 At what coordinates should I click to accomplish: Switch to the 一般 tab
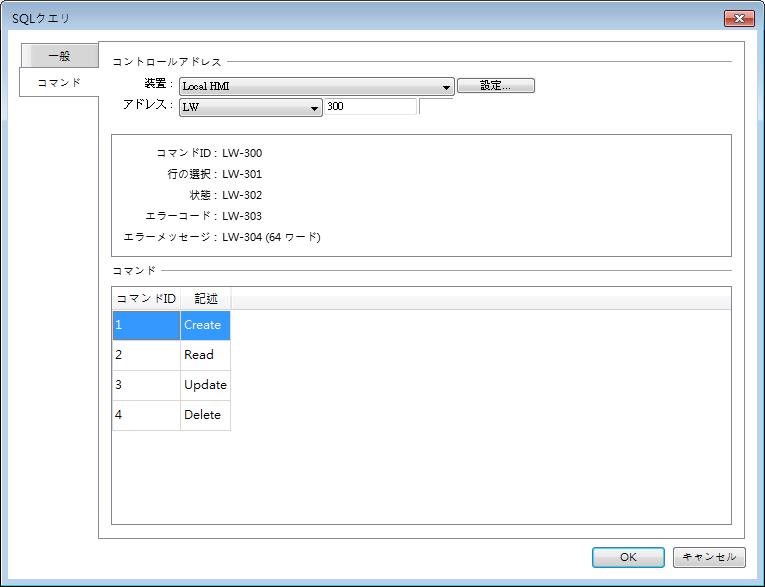tap(59, 56)
